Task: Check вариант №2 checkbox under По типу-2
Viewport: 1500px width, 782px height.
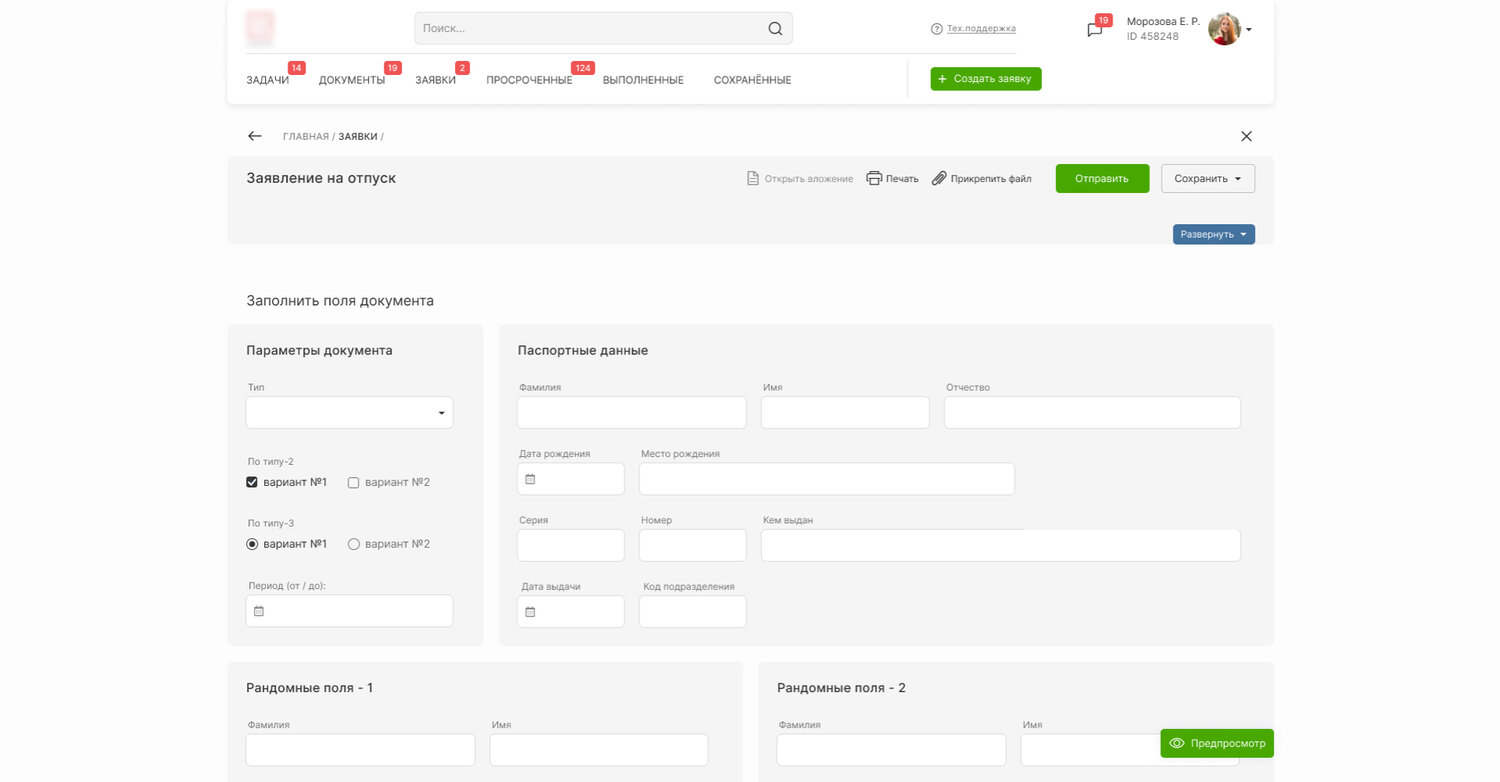Action: click(353, 482)
